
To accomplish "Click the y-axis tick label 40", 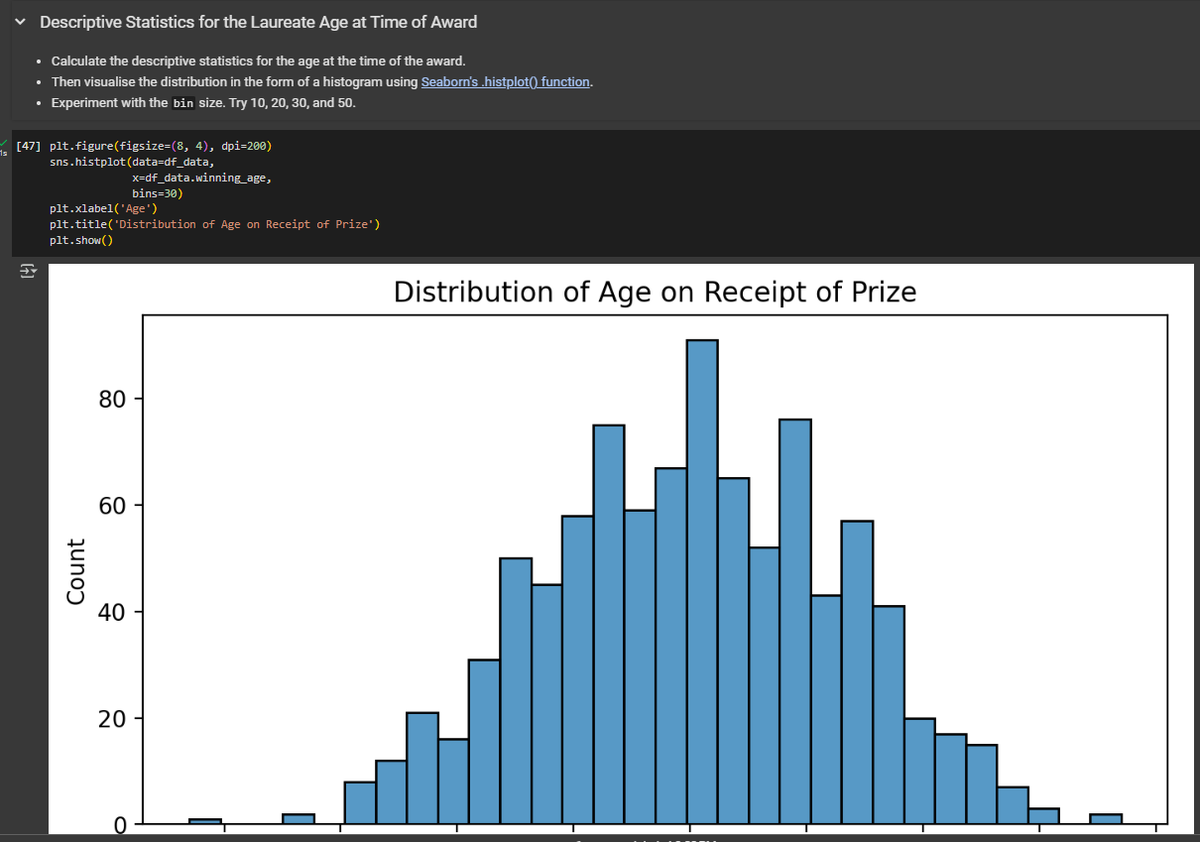I will [112, 611].
